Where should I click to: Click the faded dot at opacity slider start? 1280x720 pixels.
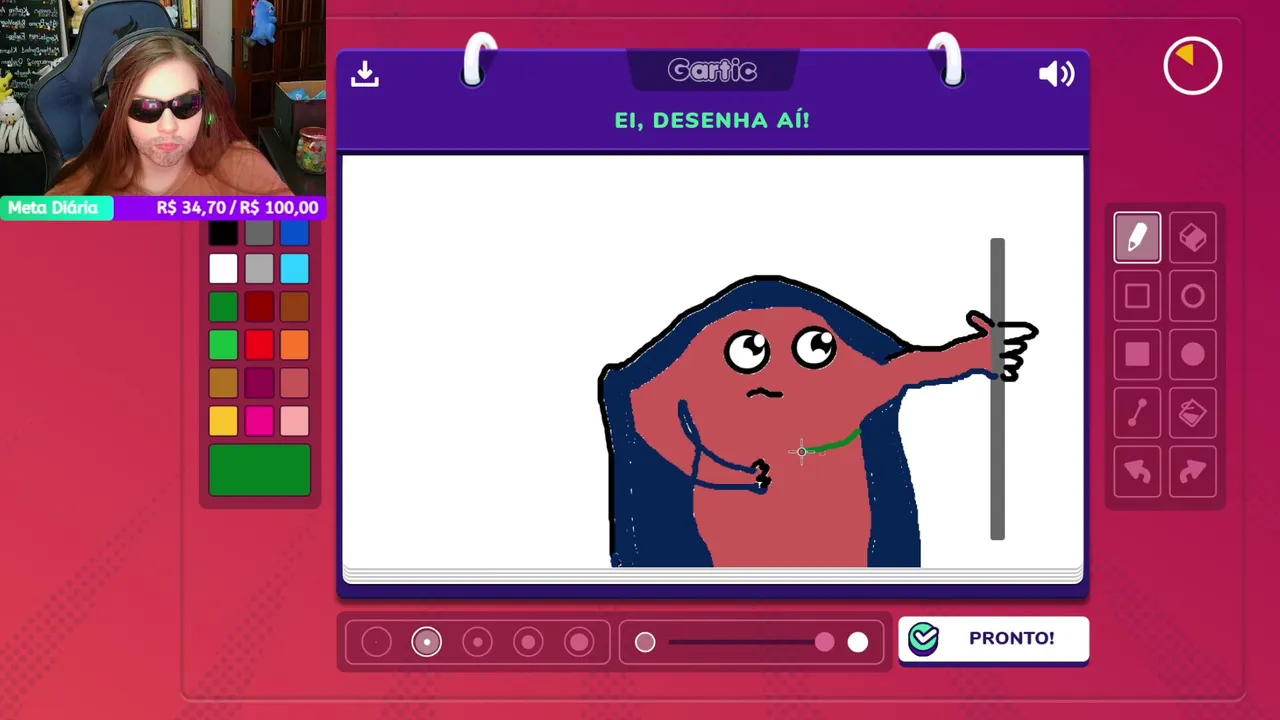click(645, 642)
